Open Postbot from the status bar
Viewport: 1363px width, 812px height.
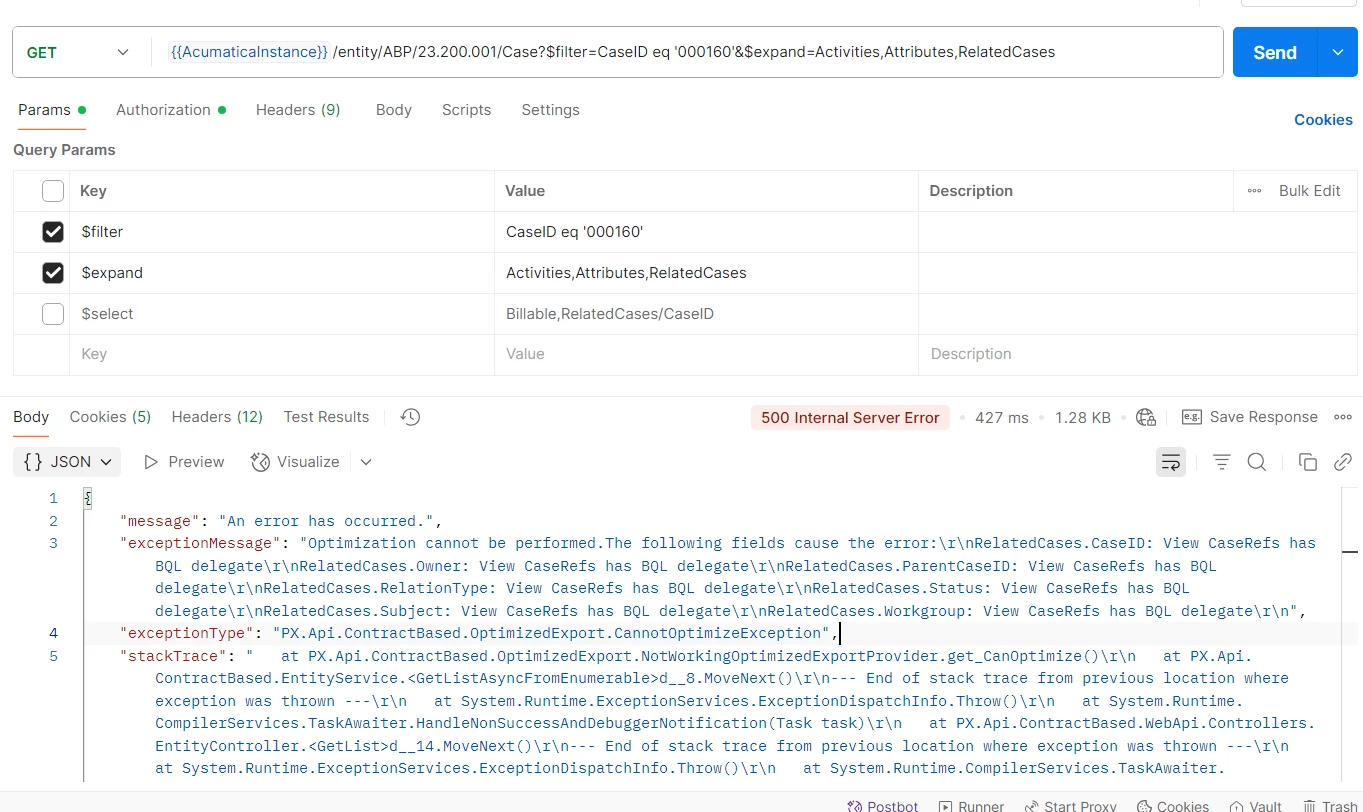pos(883,806)
